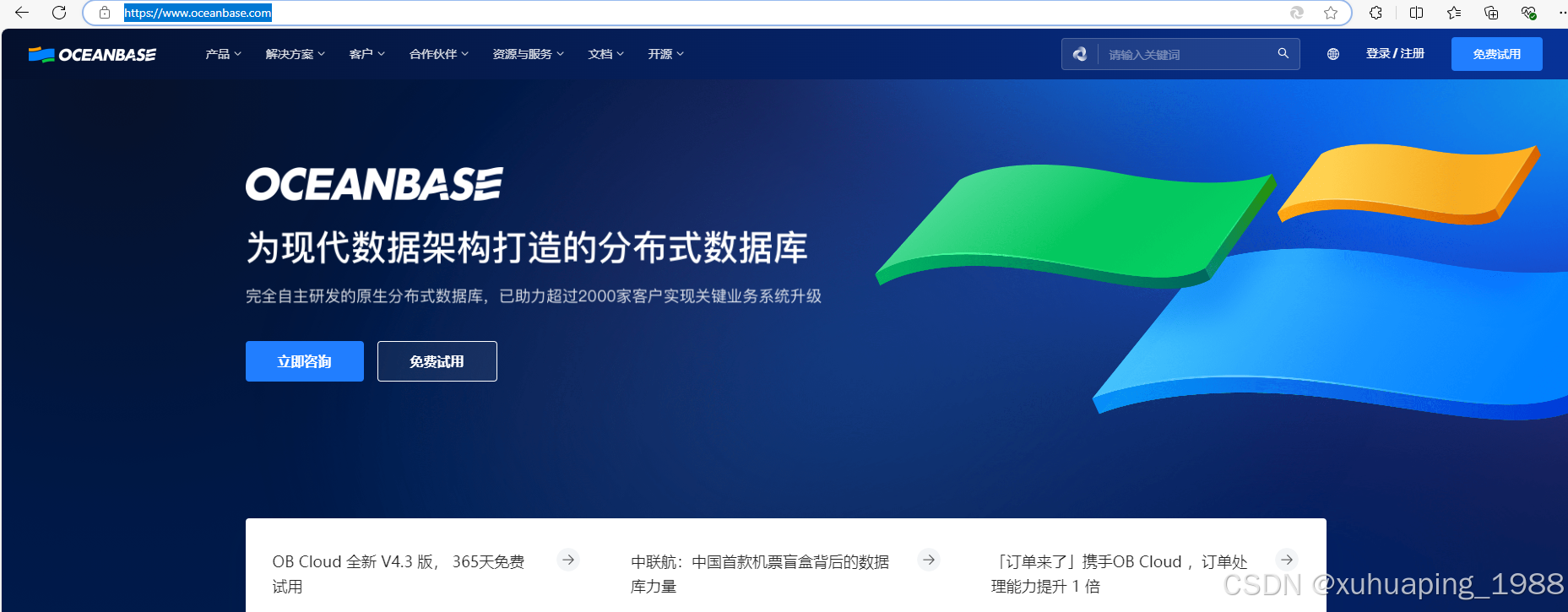Reload the page with refresh icon
1568x612 pixels.
(x=59, y=13)
